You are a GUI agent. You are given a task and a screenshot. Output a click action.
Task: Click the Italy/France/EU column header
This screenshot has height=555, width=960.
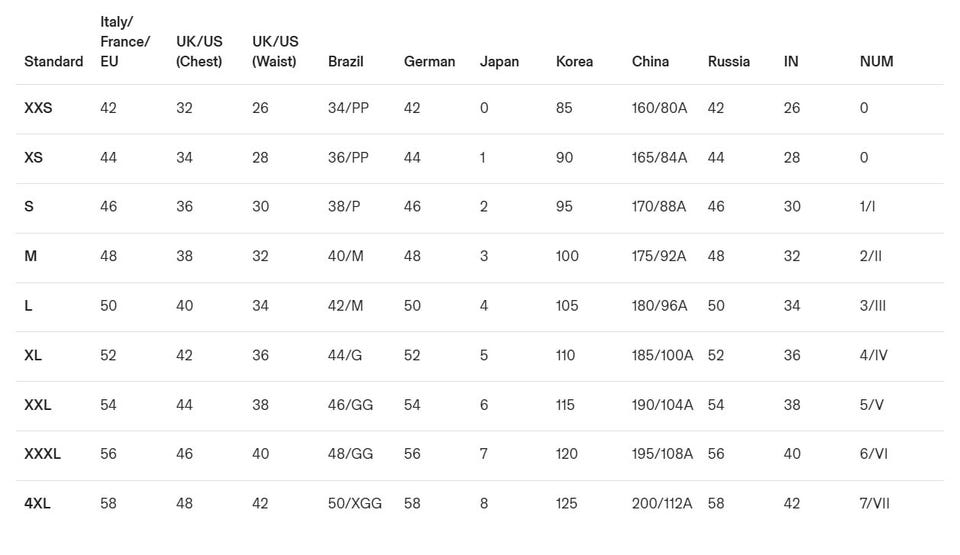[125, 42]
